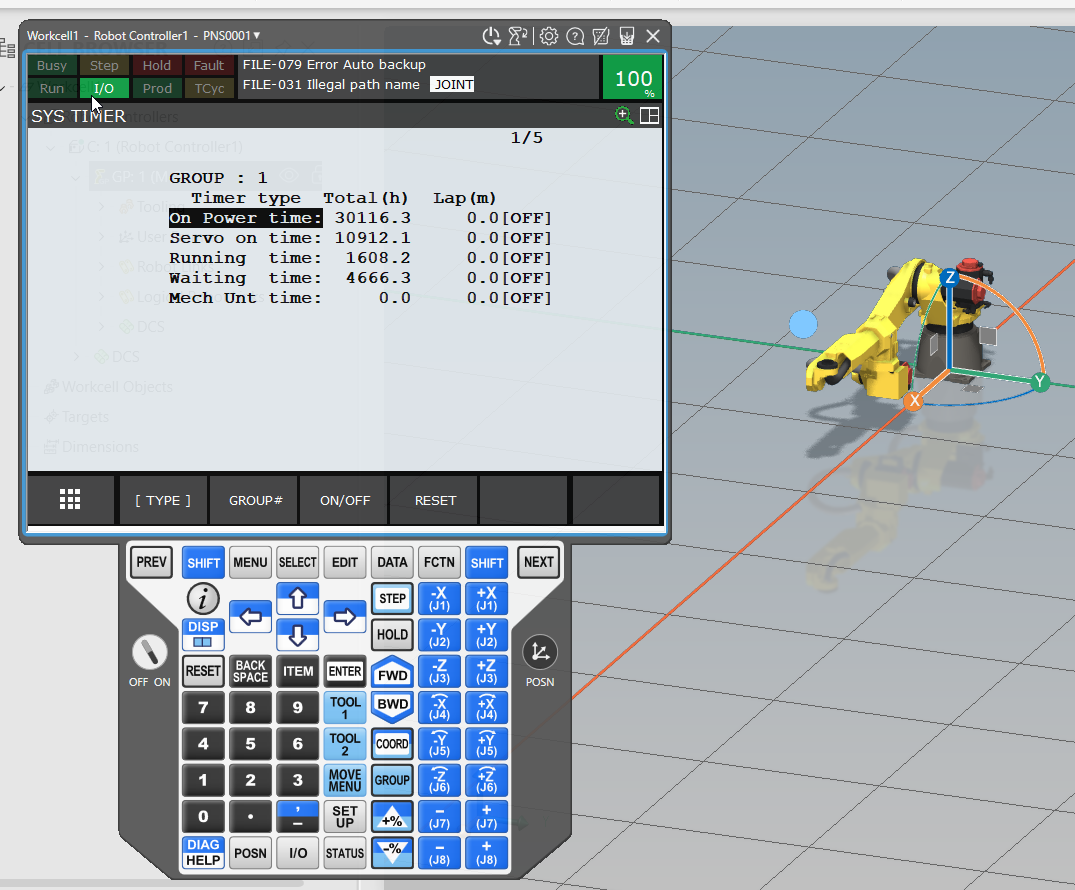Open the help question mark icon

[x=575, y=36]
